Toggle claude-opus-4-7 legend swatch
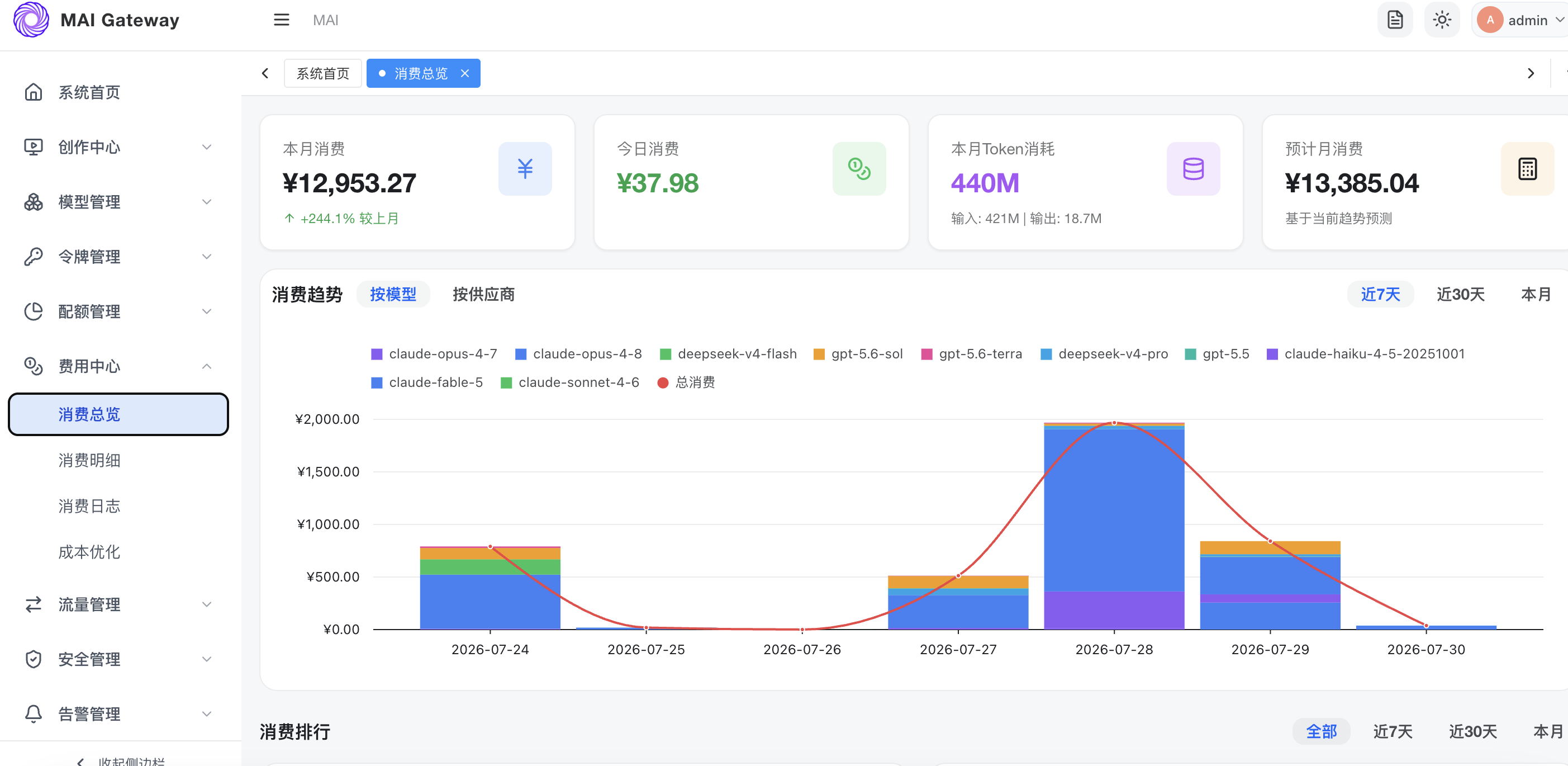Image resolution: width=1568 pixels, height=766 pixels. [x=377, y=354]
